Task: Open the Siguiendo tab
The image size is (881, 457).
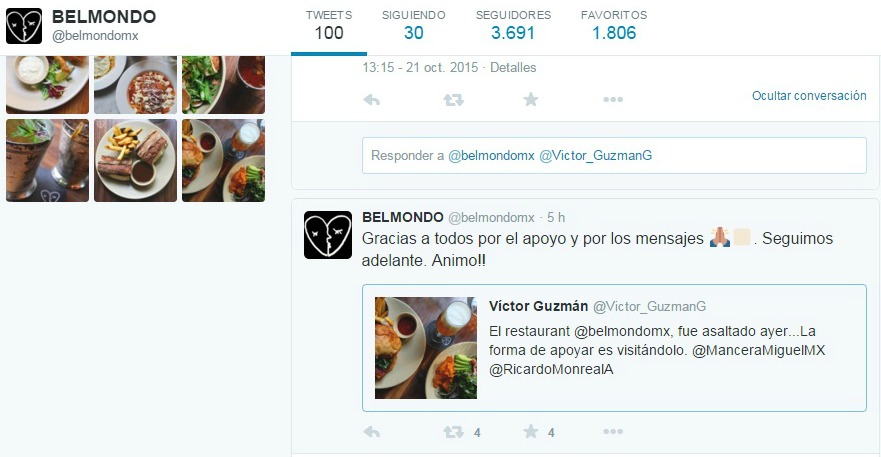Action: point(414,26)
